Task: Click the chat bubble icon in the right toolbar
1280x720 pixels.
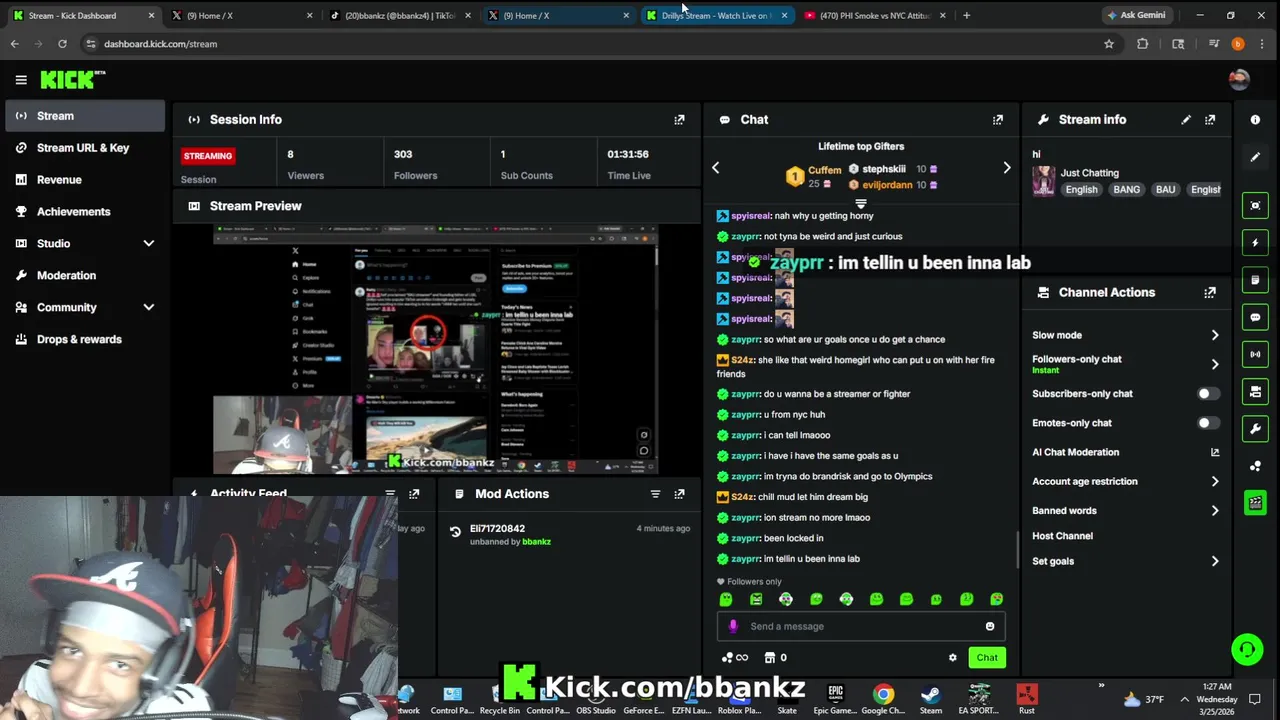Action: pos(1255,317)
